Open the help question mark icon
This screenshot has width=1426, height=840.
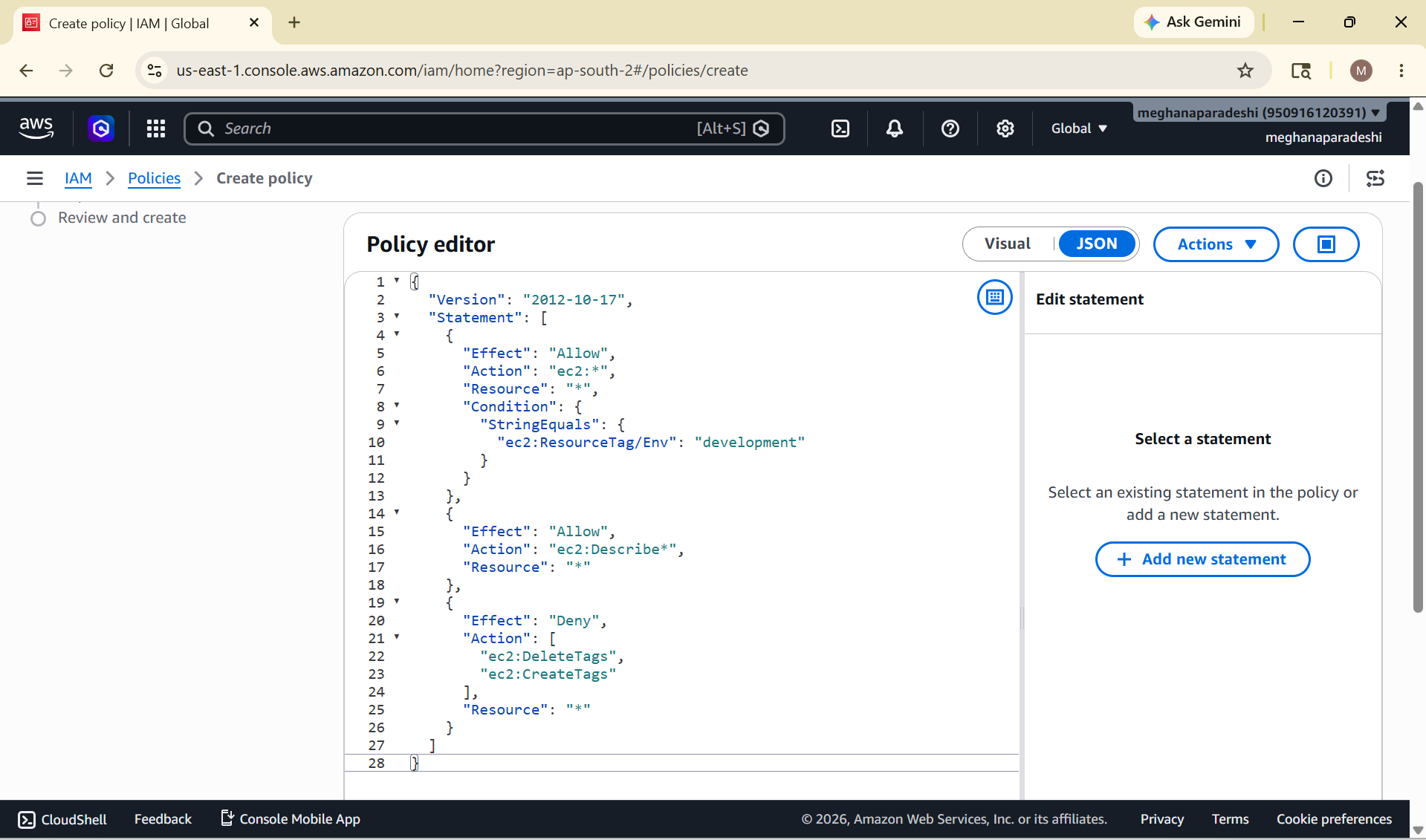(x=950, y=128)
